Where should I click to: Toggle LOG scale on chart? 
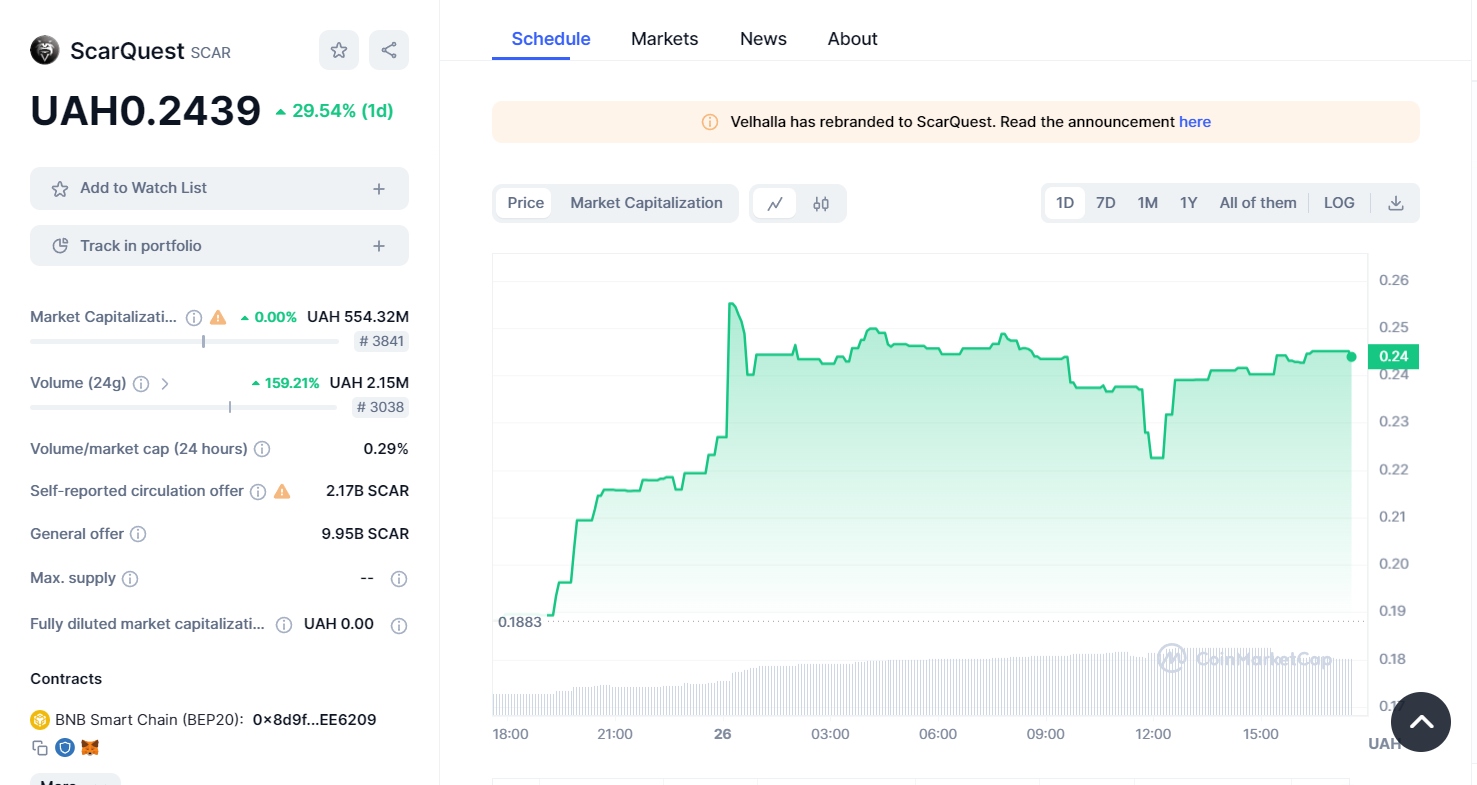pos(1339,203)
